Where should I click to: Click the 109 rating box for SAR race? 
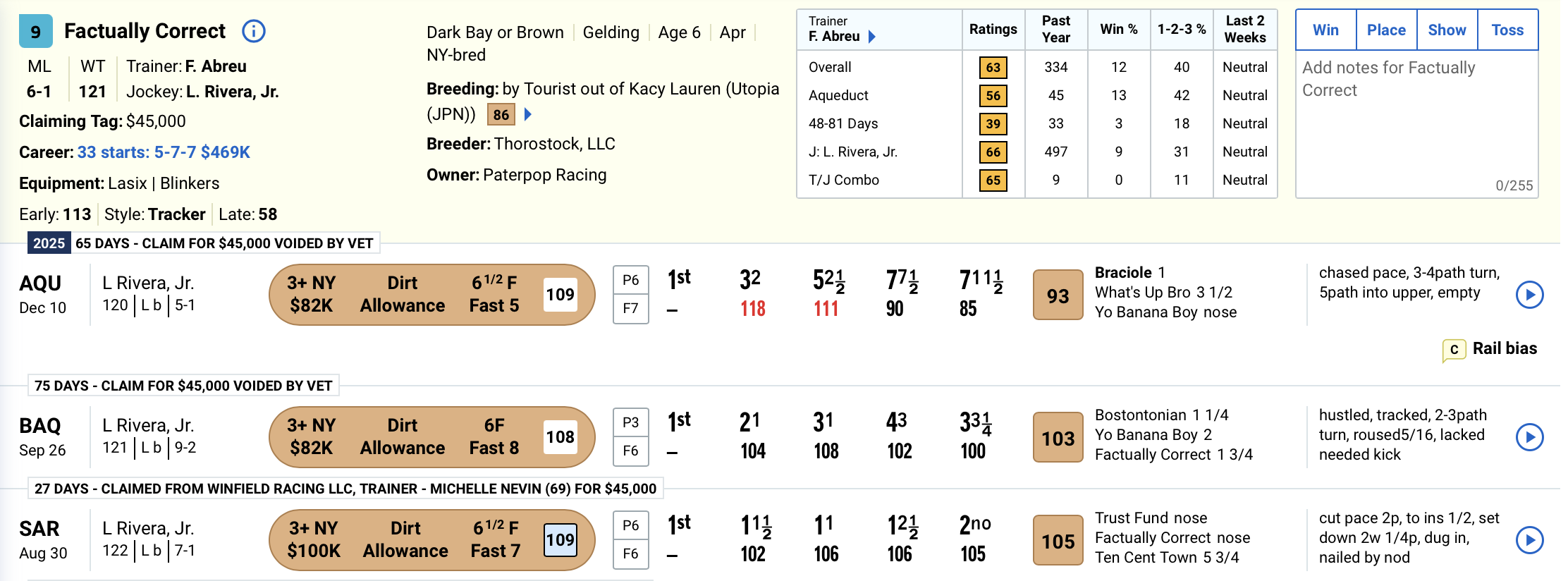561,540
